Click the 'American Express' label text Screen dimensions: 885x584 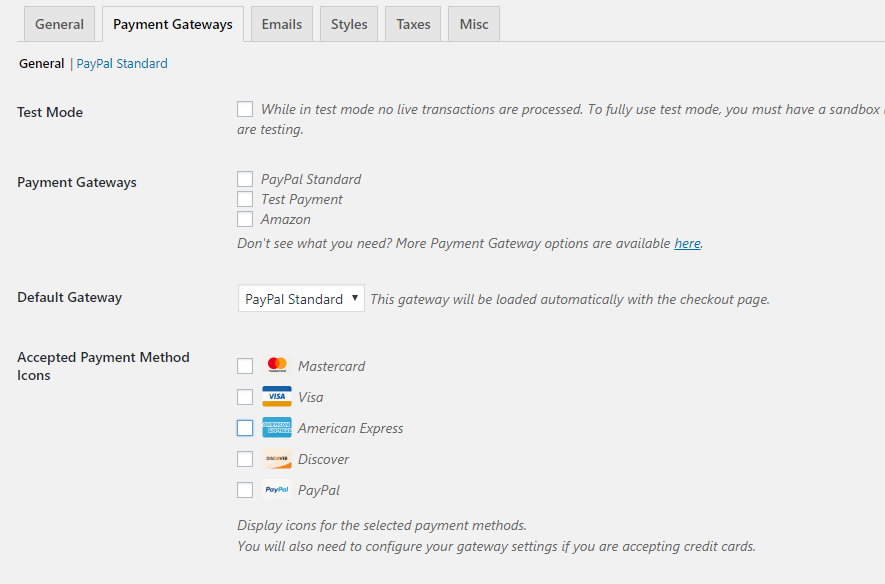(x=351, y=428)
